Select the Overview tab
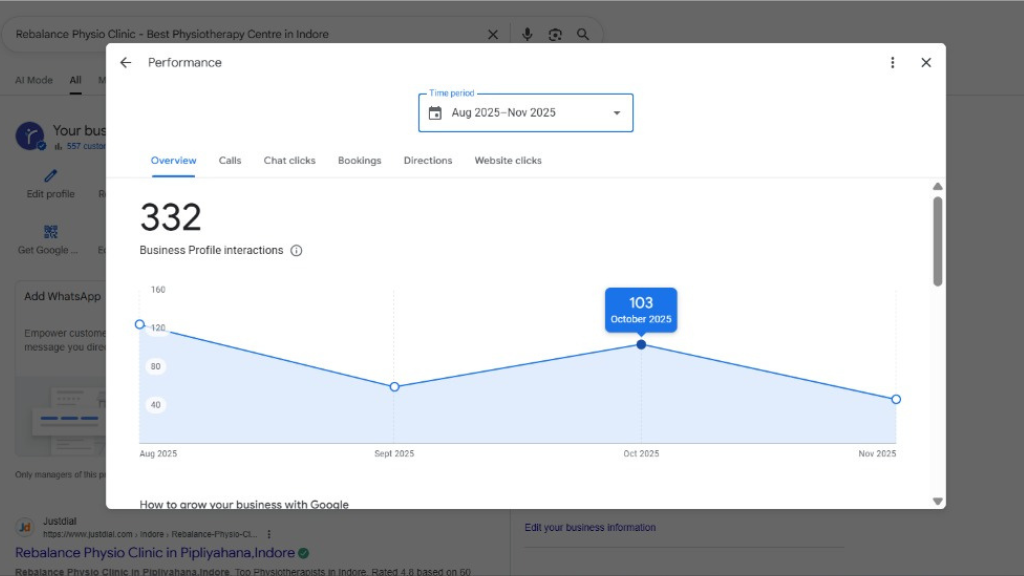The image size is (1024, 576). [x=173, y=161]
